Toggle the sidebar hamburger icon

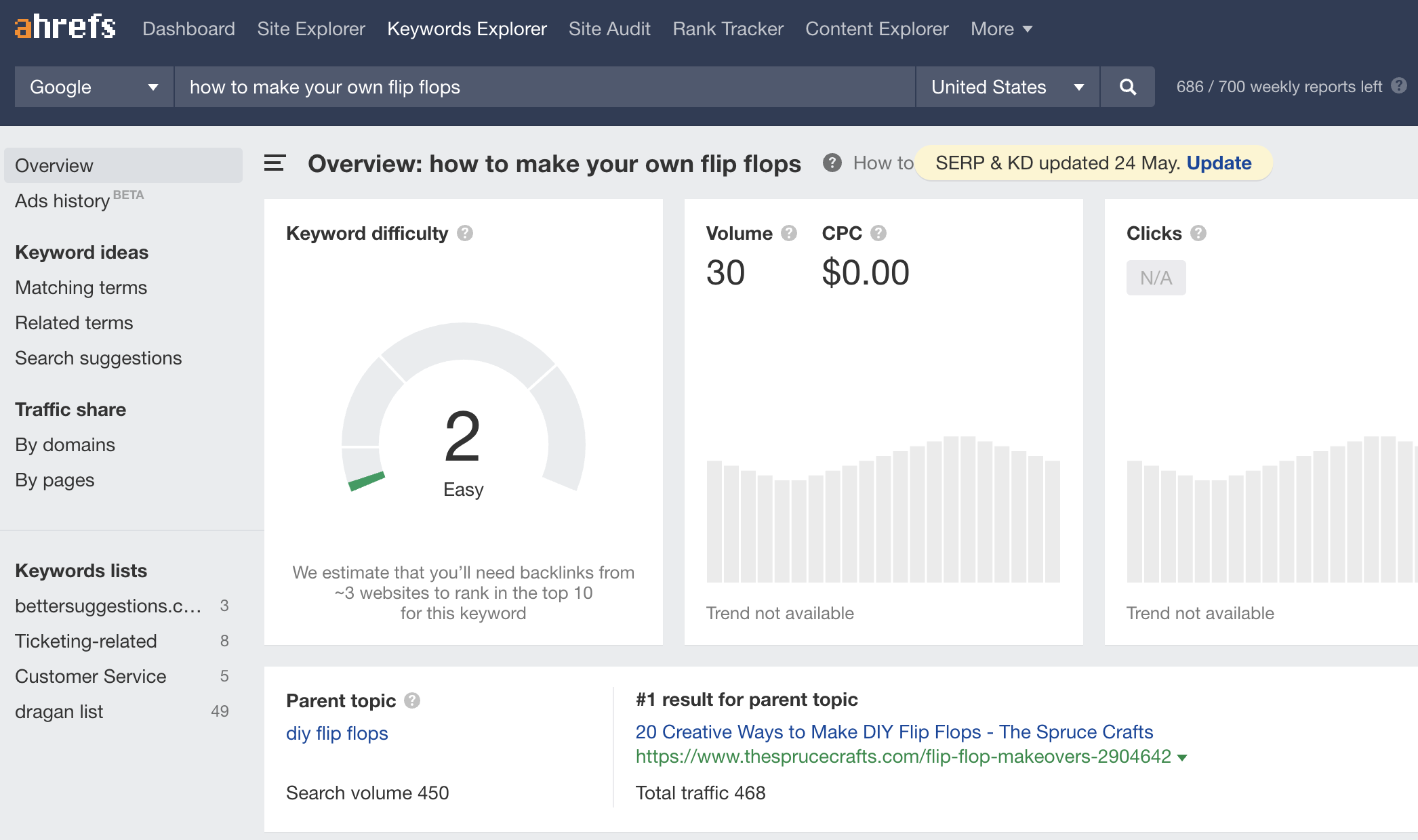pyautogui.click(x=275, y=163)
